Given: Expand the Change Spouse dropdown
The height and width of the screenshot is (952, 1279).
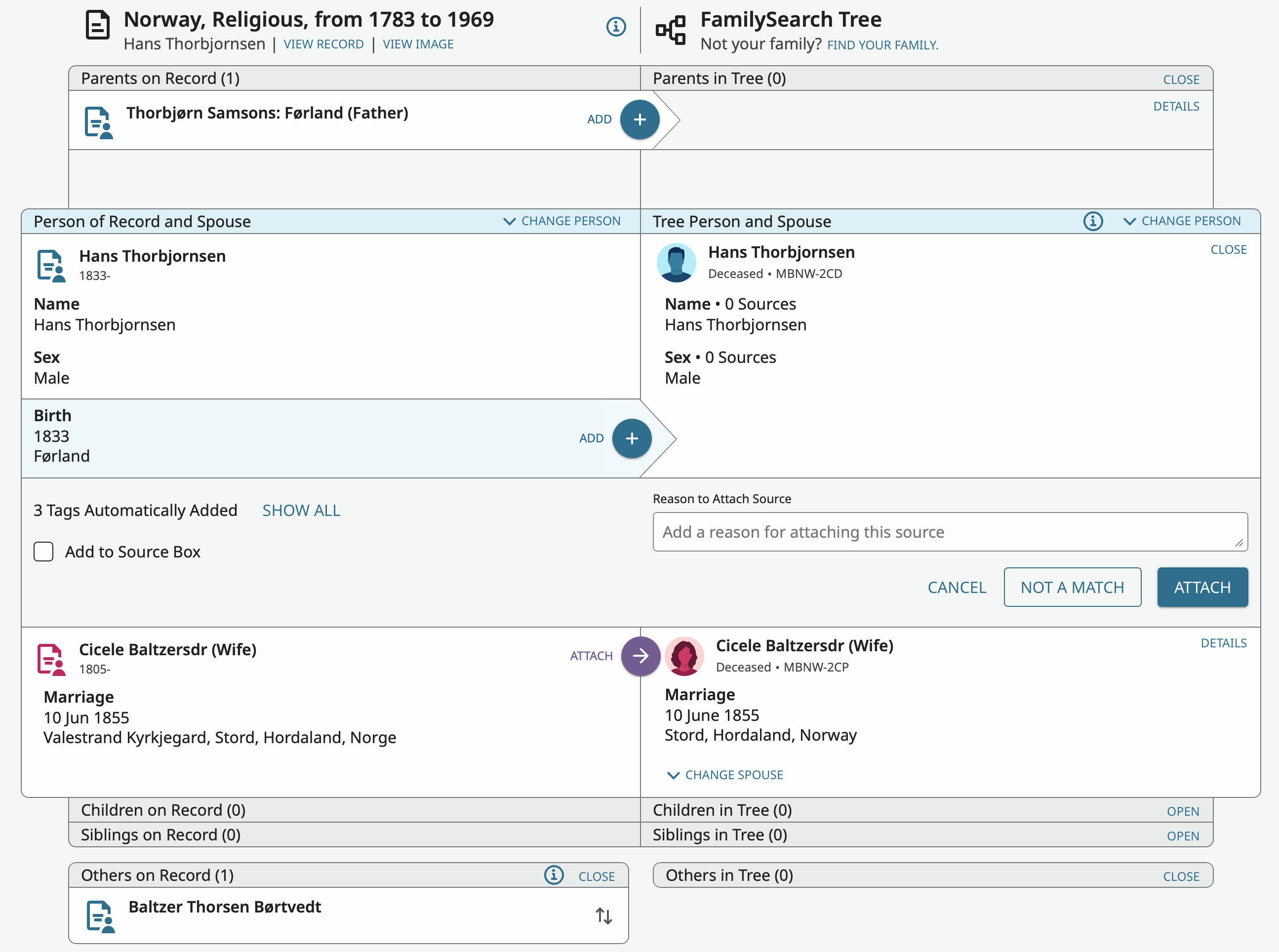Looking at the screenshot, I should [725, 775].
